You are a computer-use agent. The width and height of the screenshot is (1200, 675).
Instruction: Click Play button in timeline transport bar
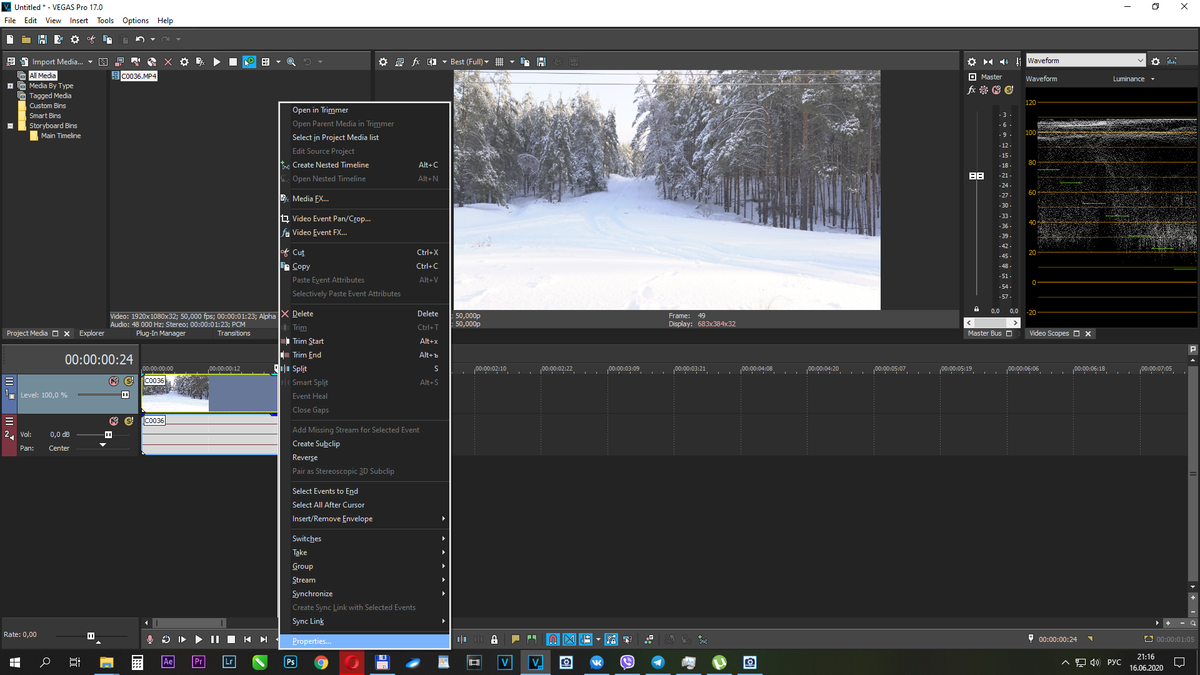[x=198, y=639]
